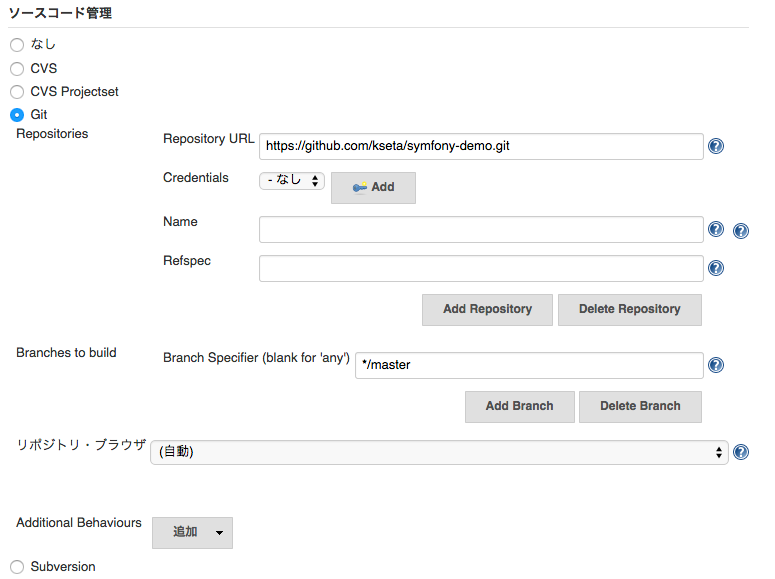Focus the Repository URL input field
The width and height of the screenshot is (775, 579).
[x=481, y=146]
